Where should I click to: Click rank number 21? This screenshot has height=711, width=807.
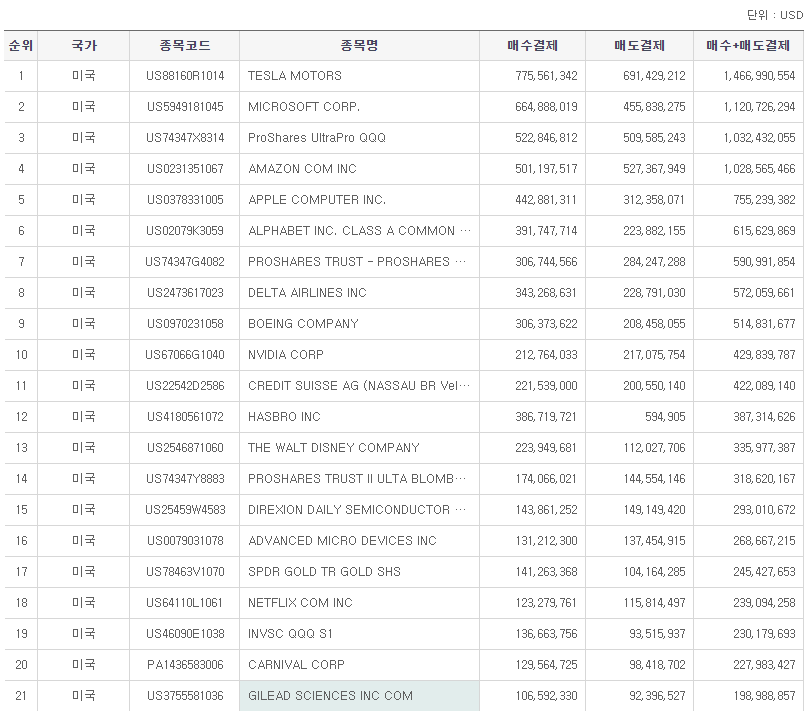coord(21,696)
